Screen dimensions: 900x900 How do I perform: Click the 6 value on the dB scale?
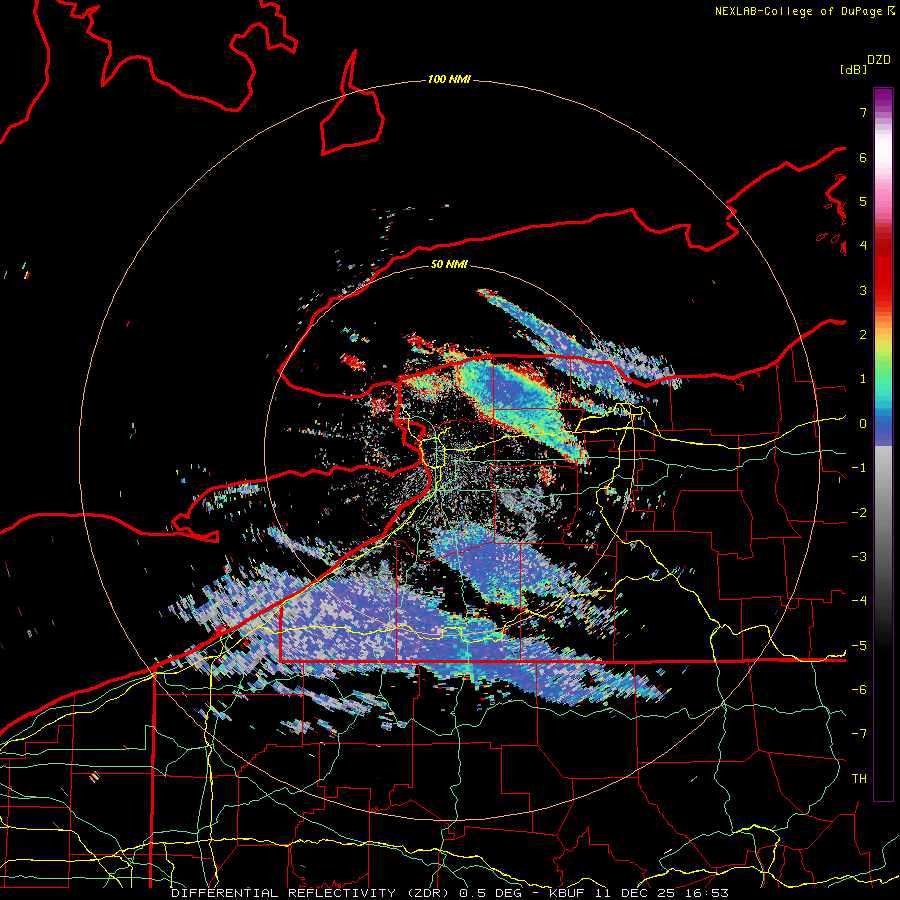coord(863,157)
